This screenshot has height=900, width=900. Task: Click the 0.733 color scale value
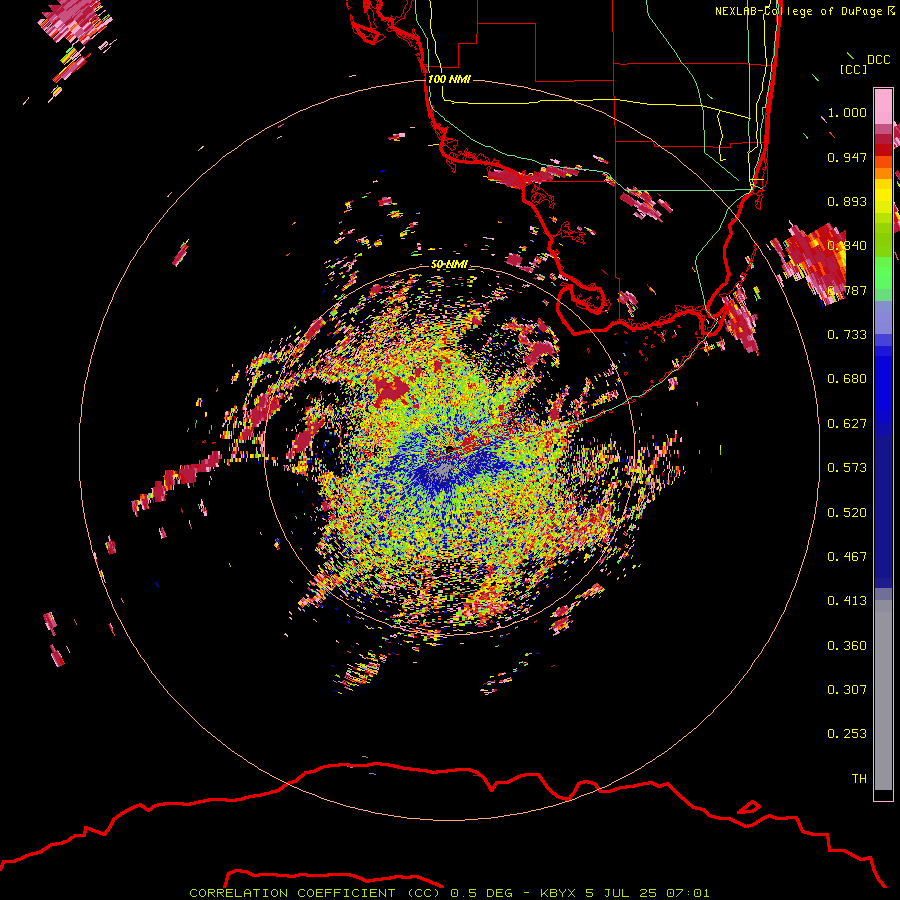pos(847,335)
